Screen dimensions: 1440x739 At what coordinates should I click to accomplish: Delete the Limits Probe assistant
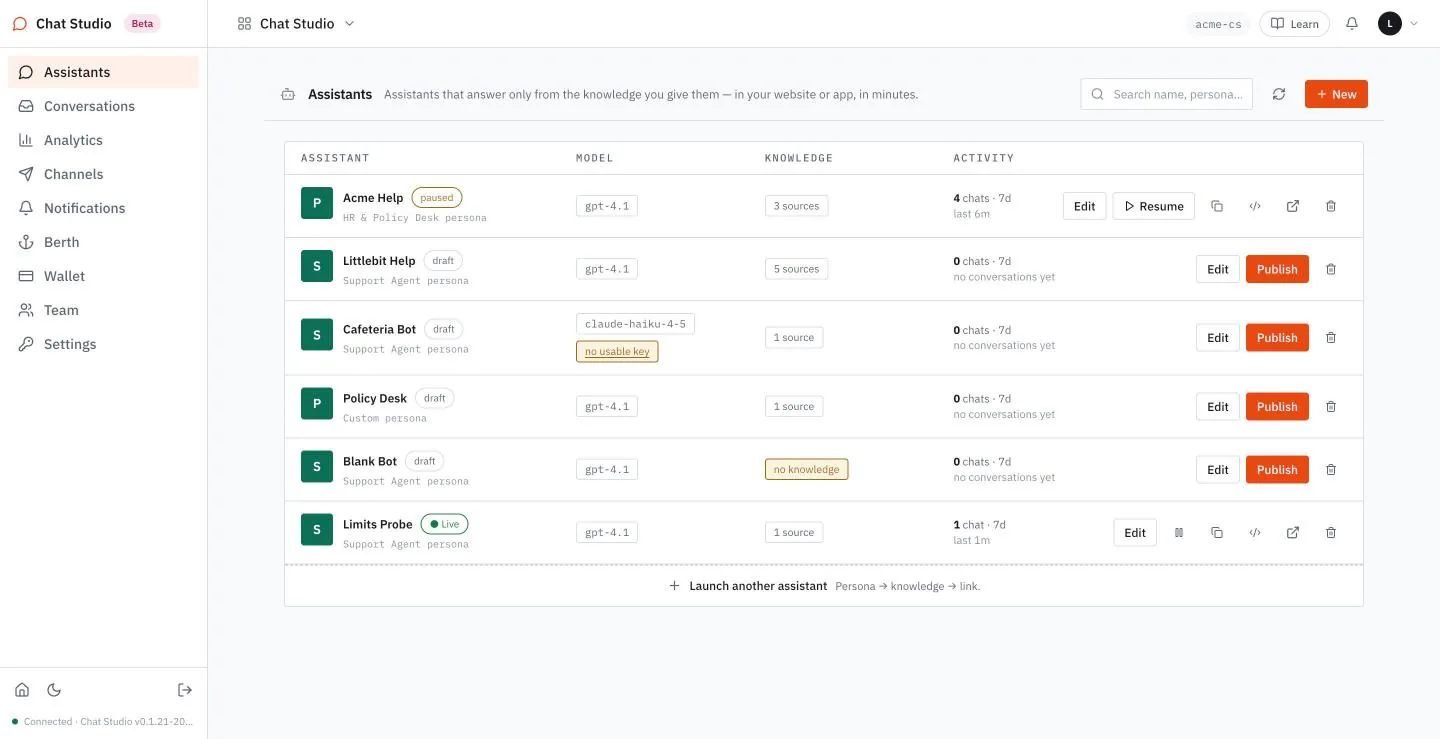[x=1331, y=533]
